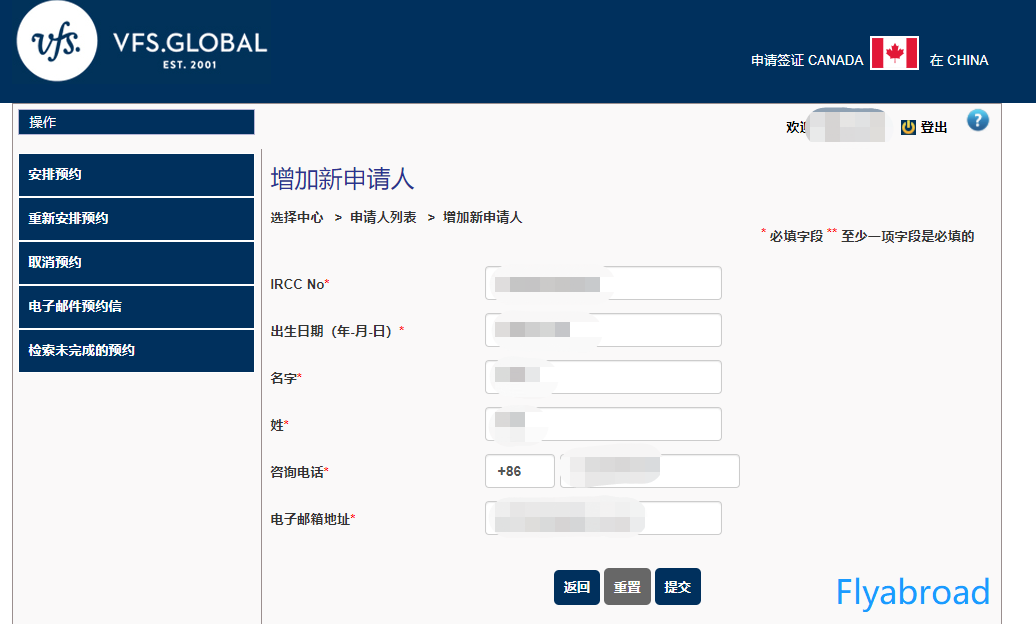
Task: Open 安排预约 in the sidebar menu
Action: (136, 174)
